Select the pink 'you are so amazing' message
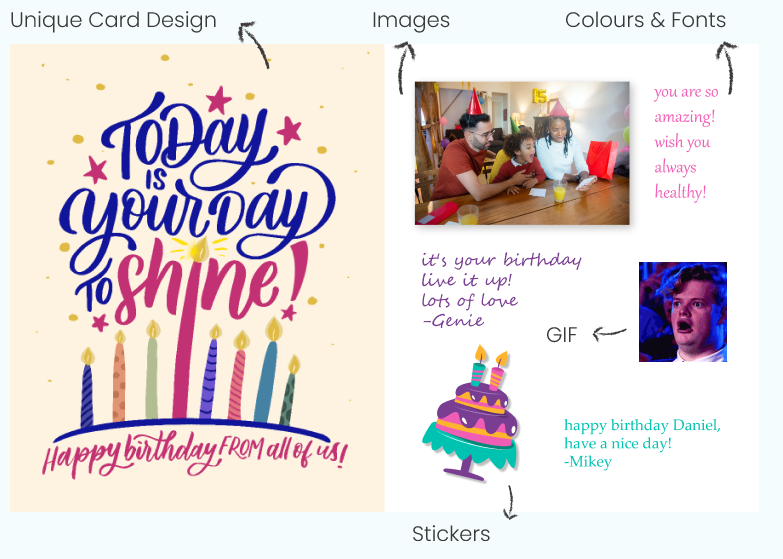The image size is (783, 559). click(686, 142)
